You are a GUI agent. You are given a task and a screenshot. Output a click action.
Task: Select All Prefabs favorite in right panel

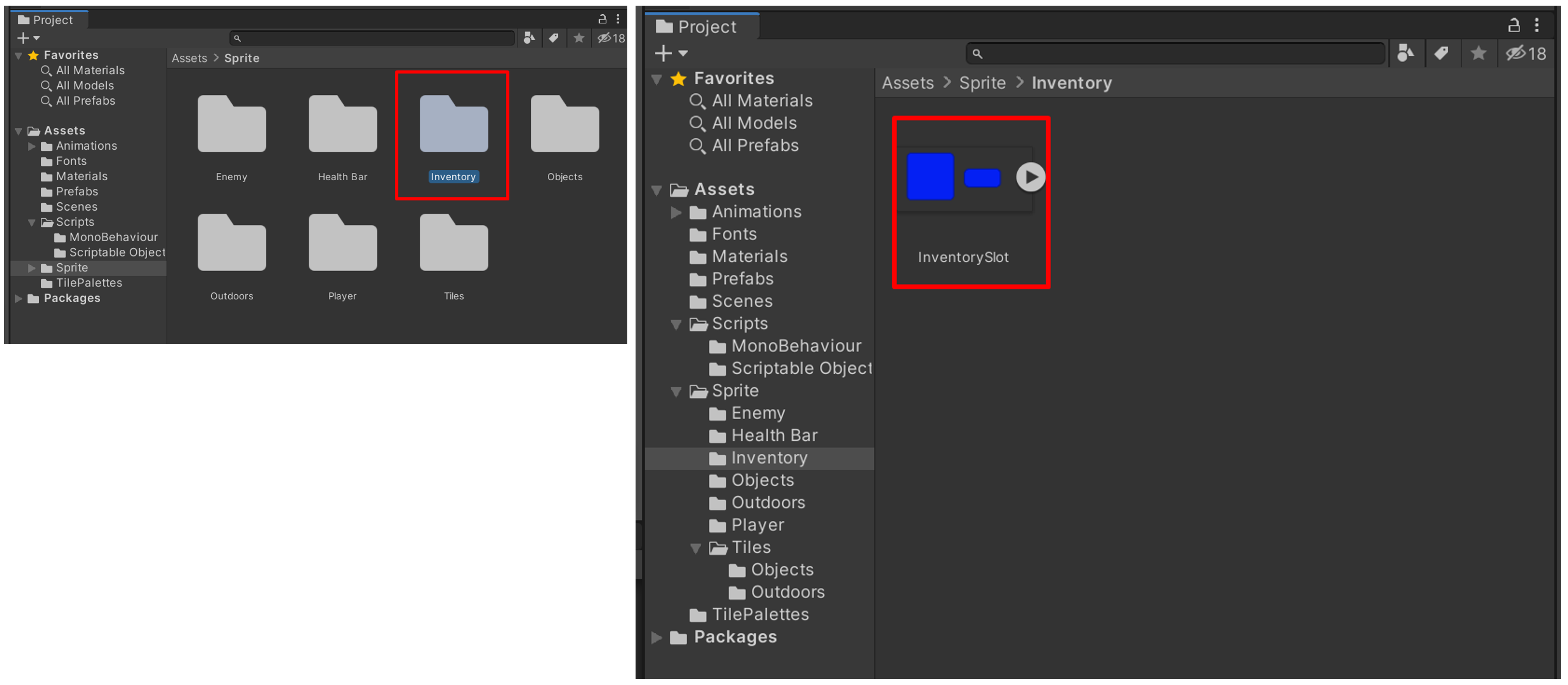[x=754, y=146]
